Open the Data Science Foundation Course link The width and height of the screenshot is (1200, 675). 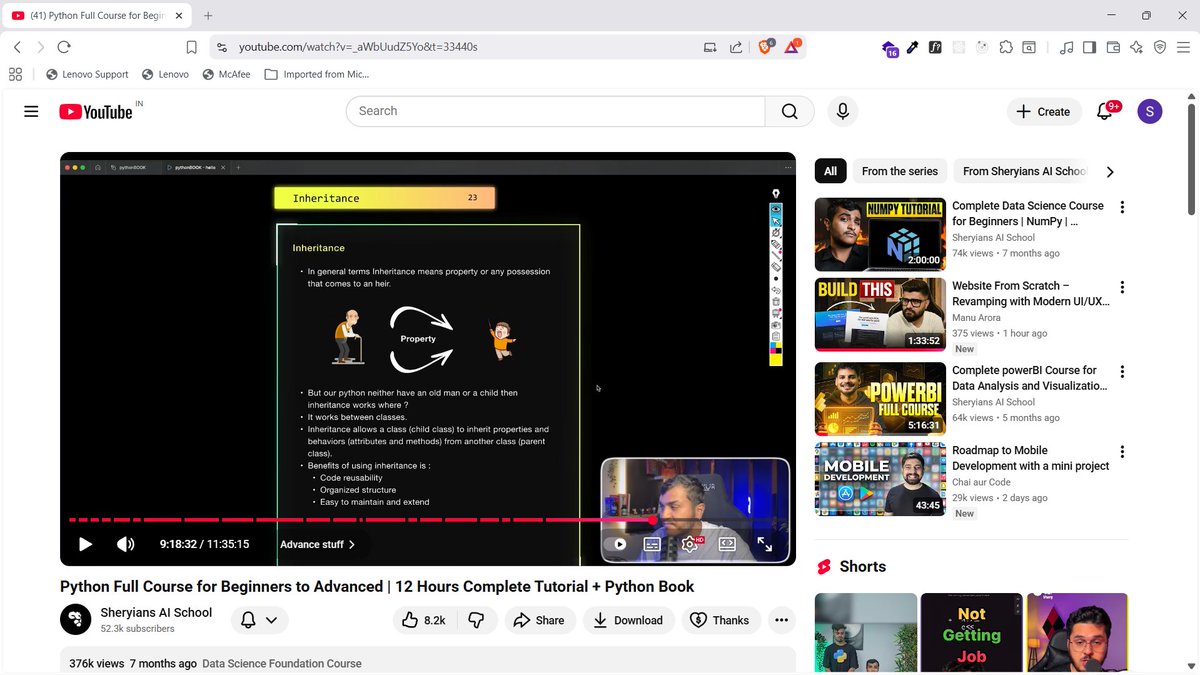point(282,663)
